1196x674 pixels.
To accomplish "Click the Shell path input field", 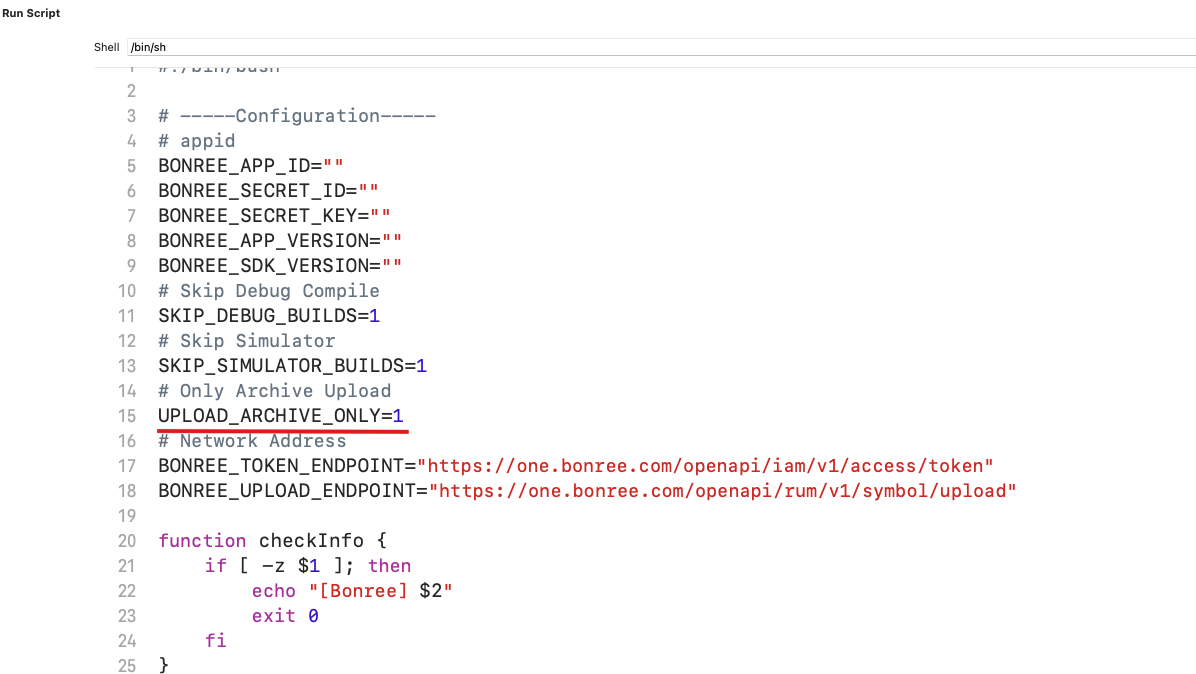I will click(x=660, y=47).
